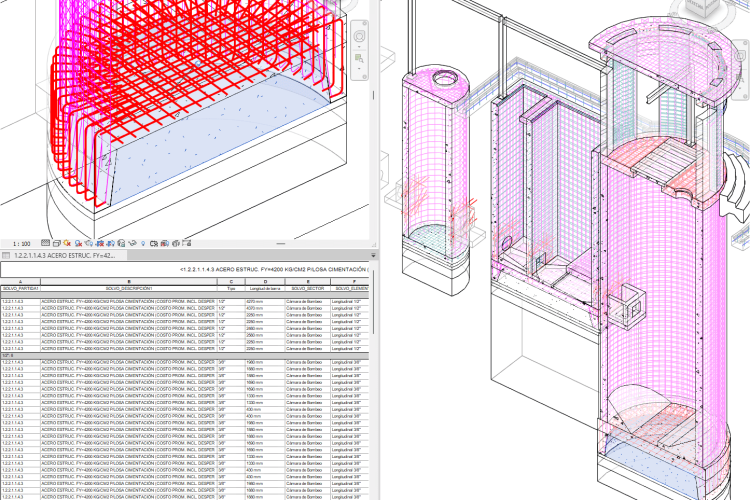
Task: Expand the zoom options dropdown arrow
Action: tap(359, 69)
